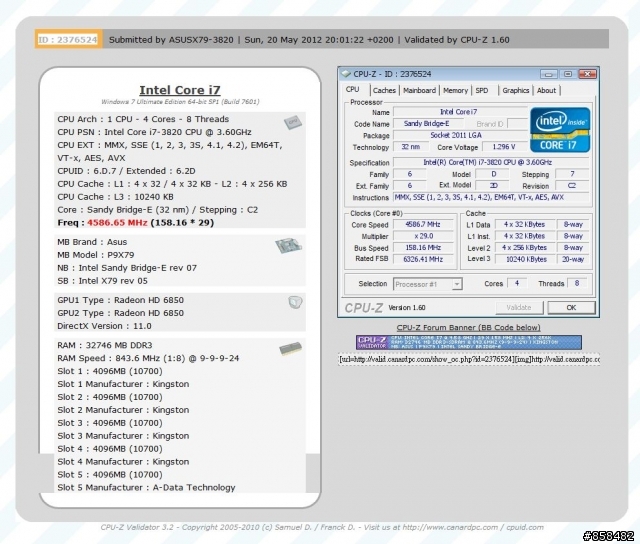Switch to the Graphics tab
The image size is (640, 544).
(x=516, y=90)
